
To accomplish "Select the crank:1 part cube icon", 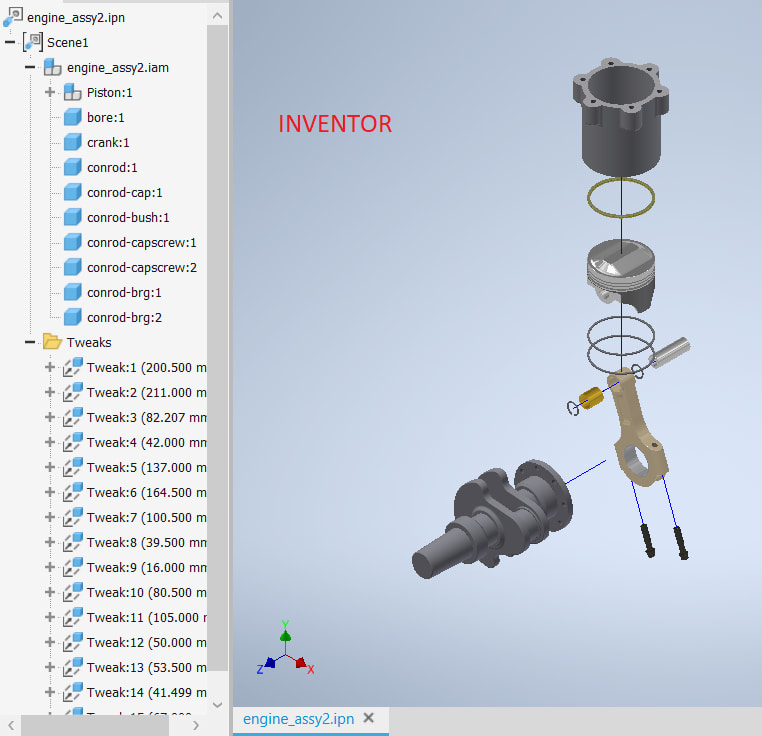I will pyautogui.click(x=73, y=142).
